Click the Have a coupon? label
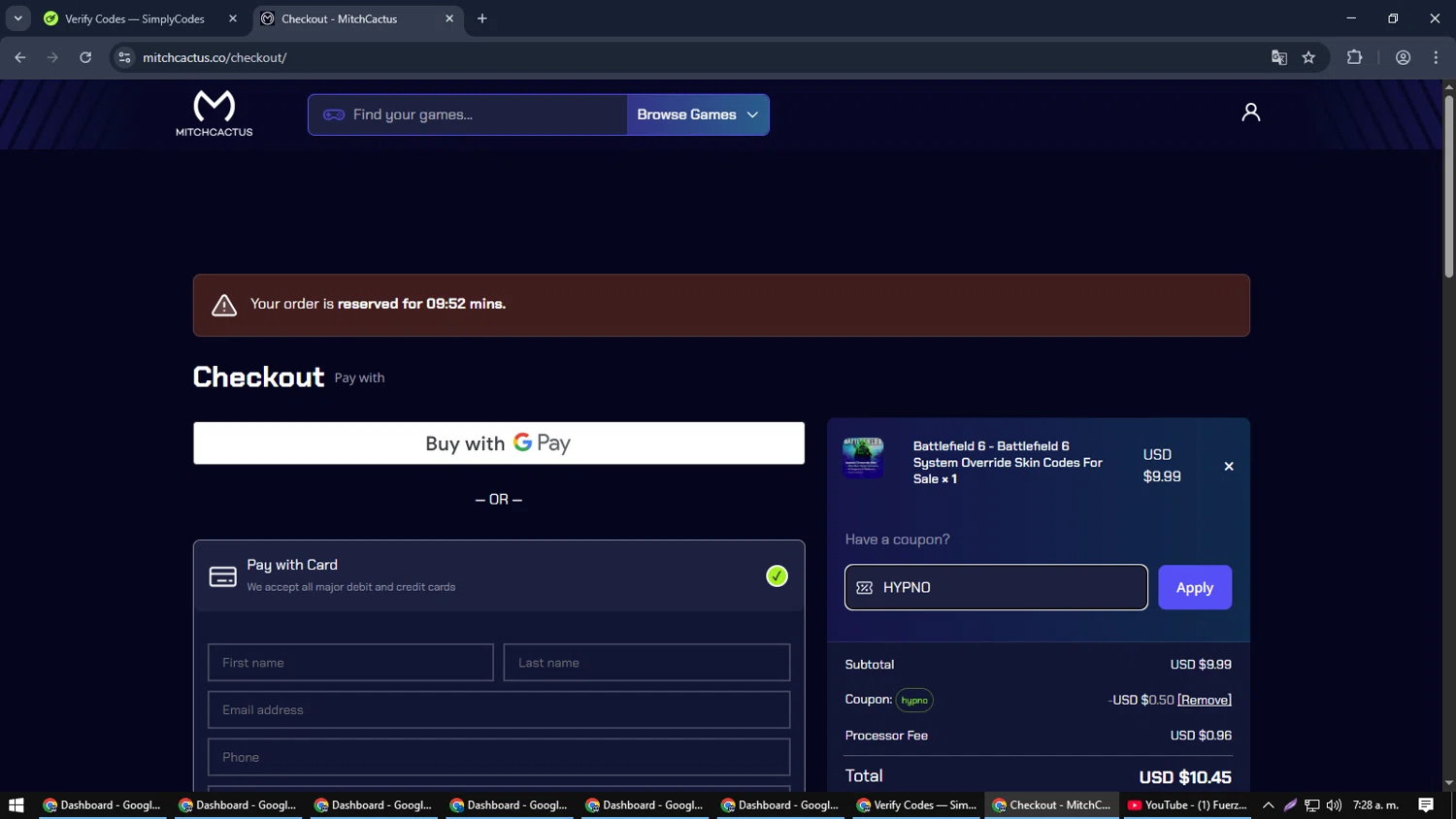Screen dimensions: 1456x819 [897, 540]
